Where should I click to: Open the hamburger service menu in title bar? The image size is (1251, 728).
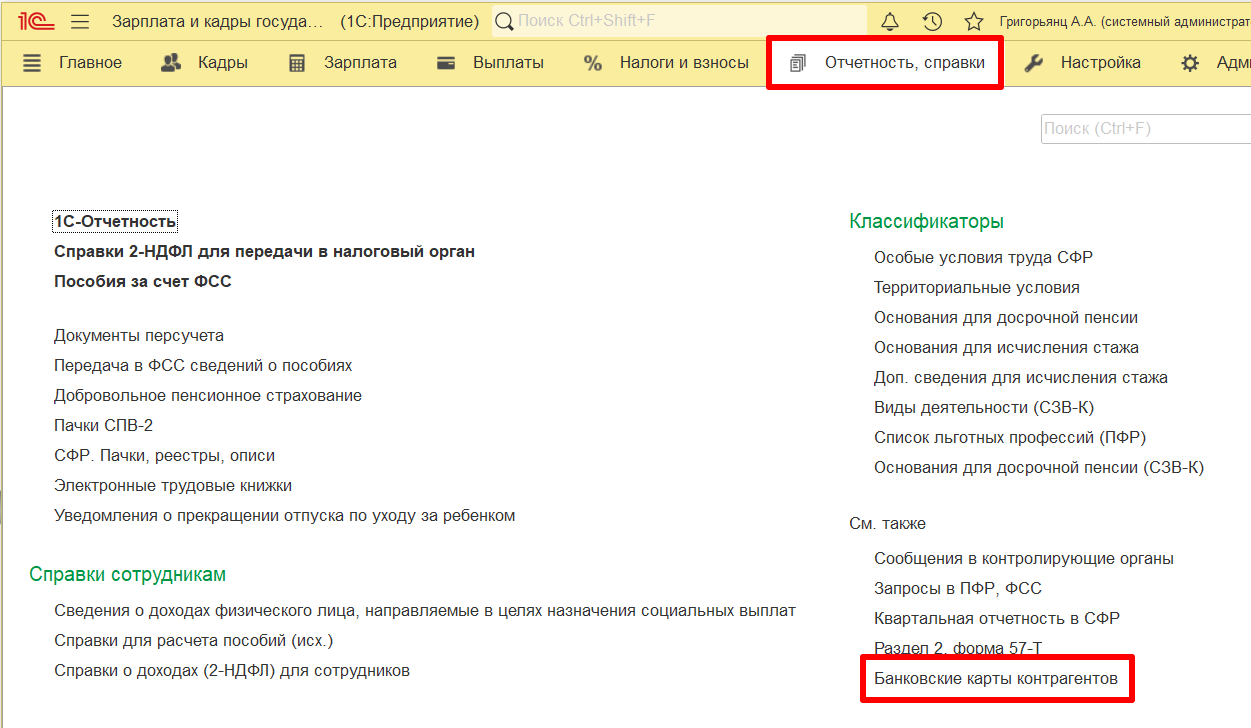coord(81,21)
